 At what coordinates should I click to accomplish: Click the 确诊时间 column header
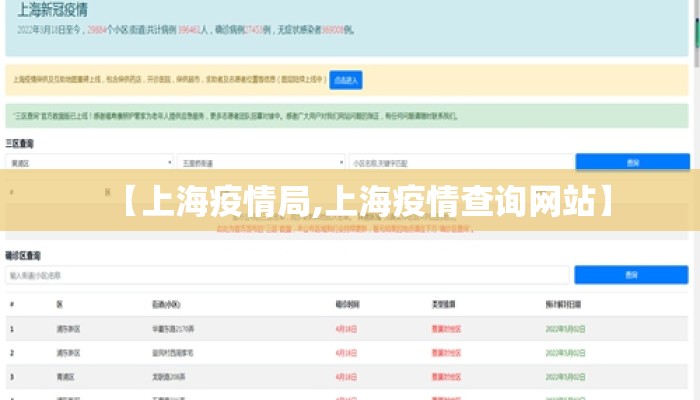(x=348, y=303)
